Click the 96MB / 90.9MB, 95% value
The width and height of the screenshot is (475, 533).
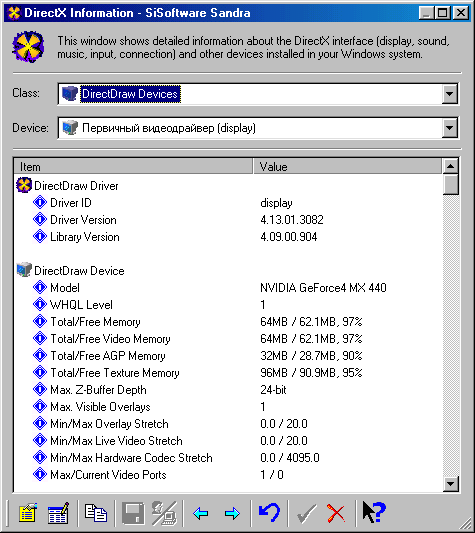311,373
